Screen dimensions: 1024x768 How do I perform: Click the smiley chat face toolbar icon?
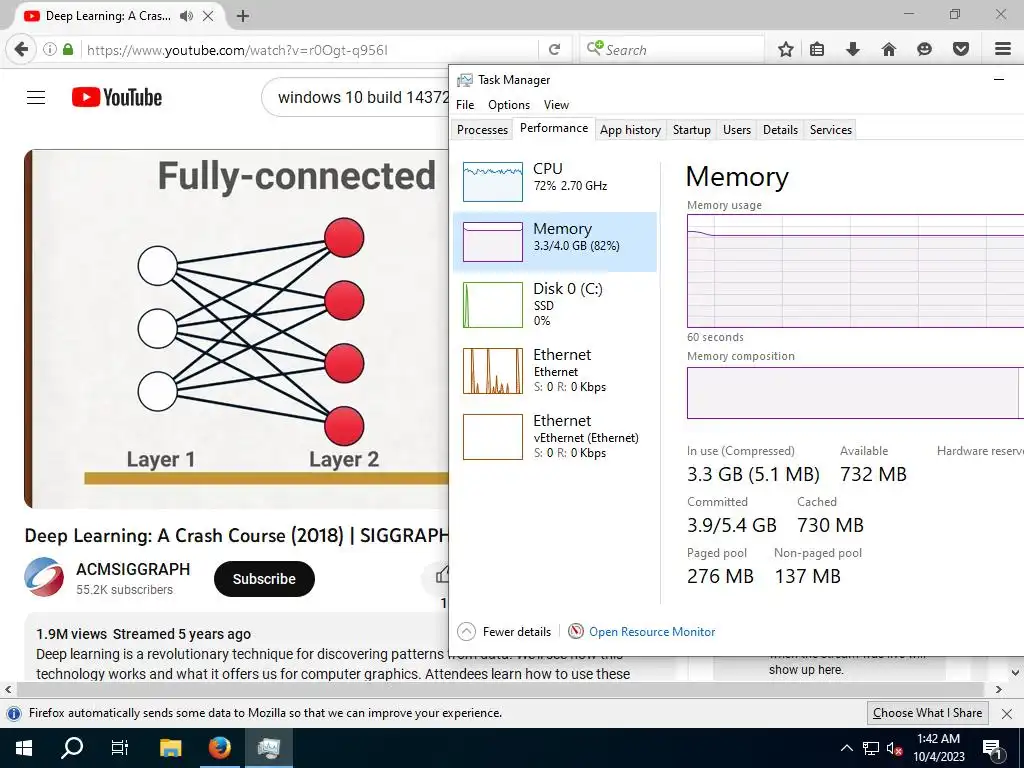tap(924, 50)
